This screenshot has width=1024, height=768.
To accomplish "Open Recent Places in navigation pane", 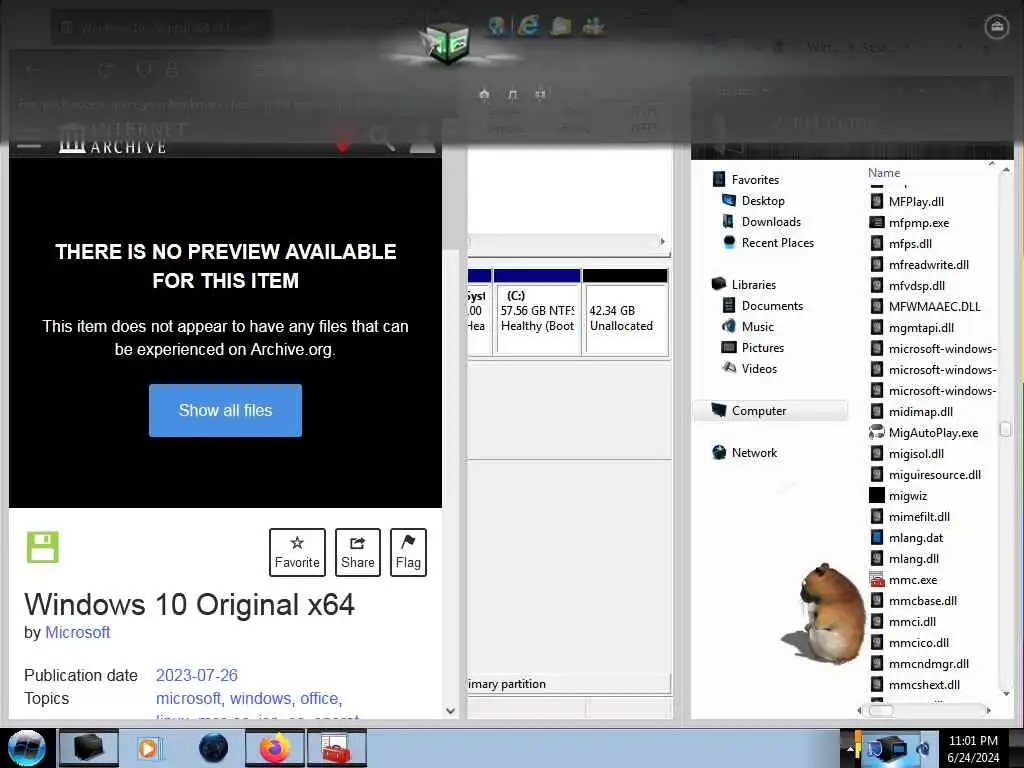I will [777, 242].
